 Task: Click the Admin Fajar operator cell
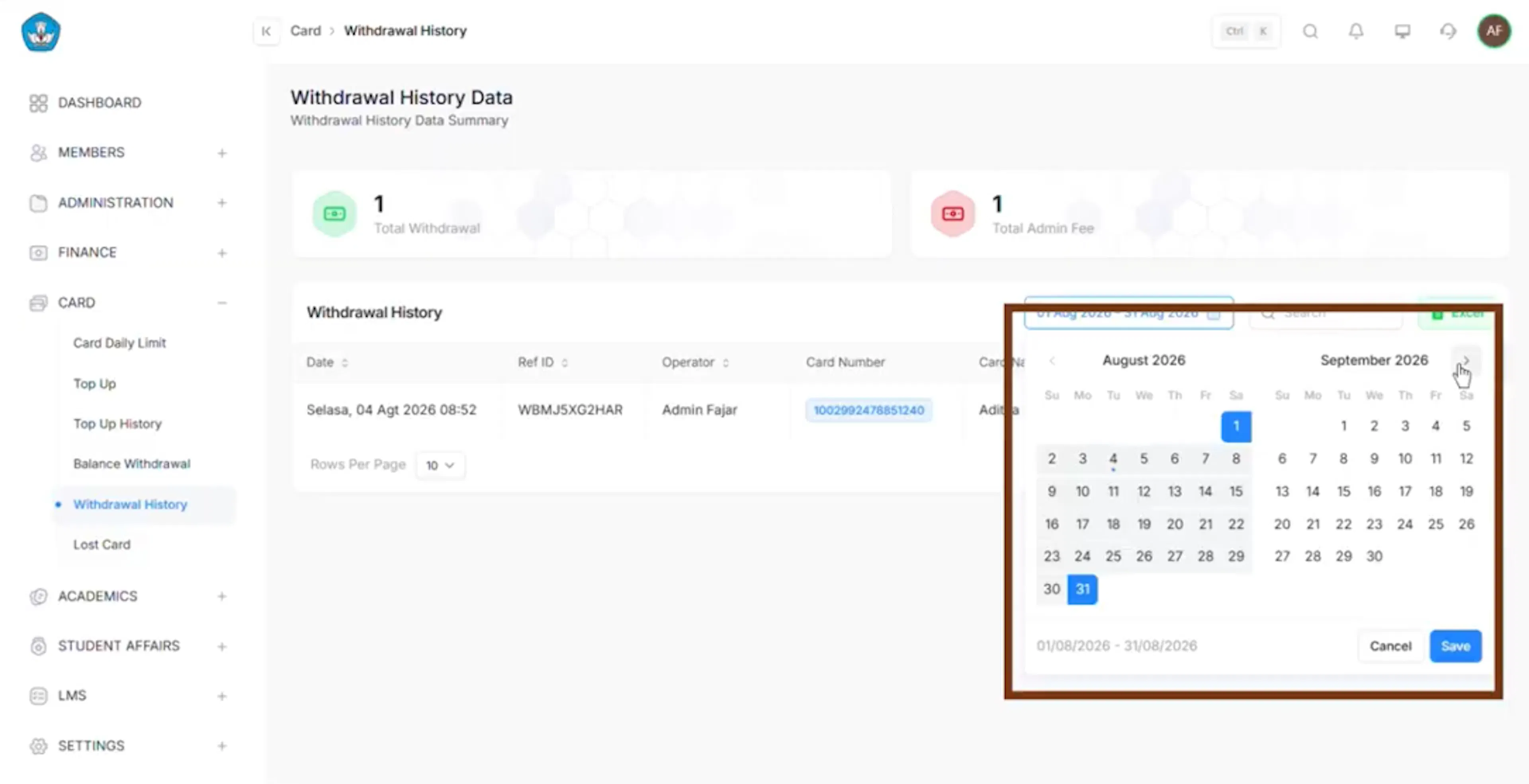[699, 410]
